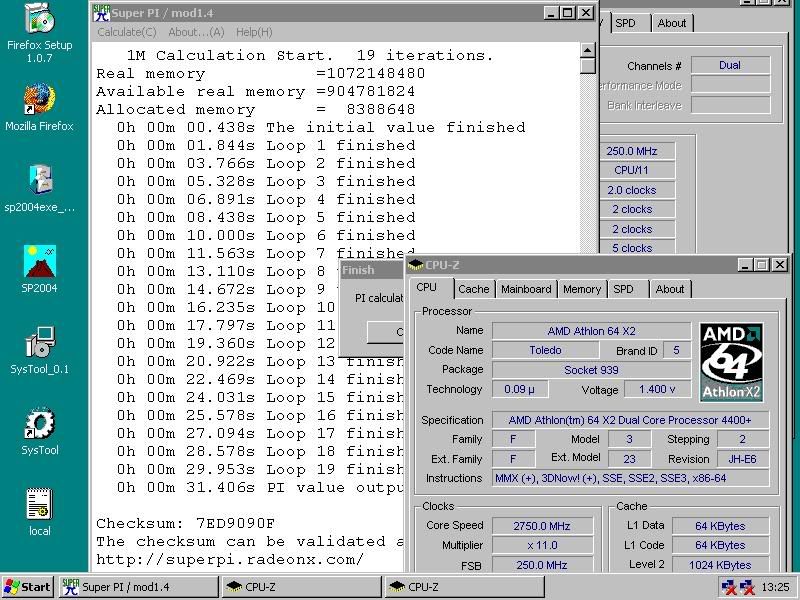This screenshot has height=600, width=800.
Task: Switch to first CPU-Z taskbar button
Action: [302, 587]
